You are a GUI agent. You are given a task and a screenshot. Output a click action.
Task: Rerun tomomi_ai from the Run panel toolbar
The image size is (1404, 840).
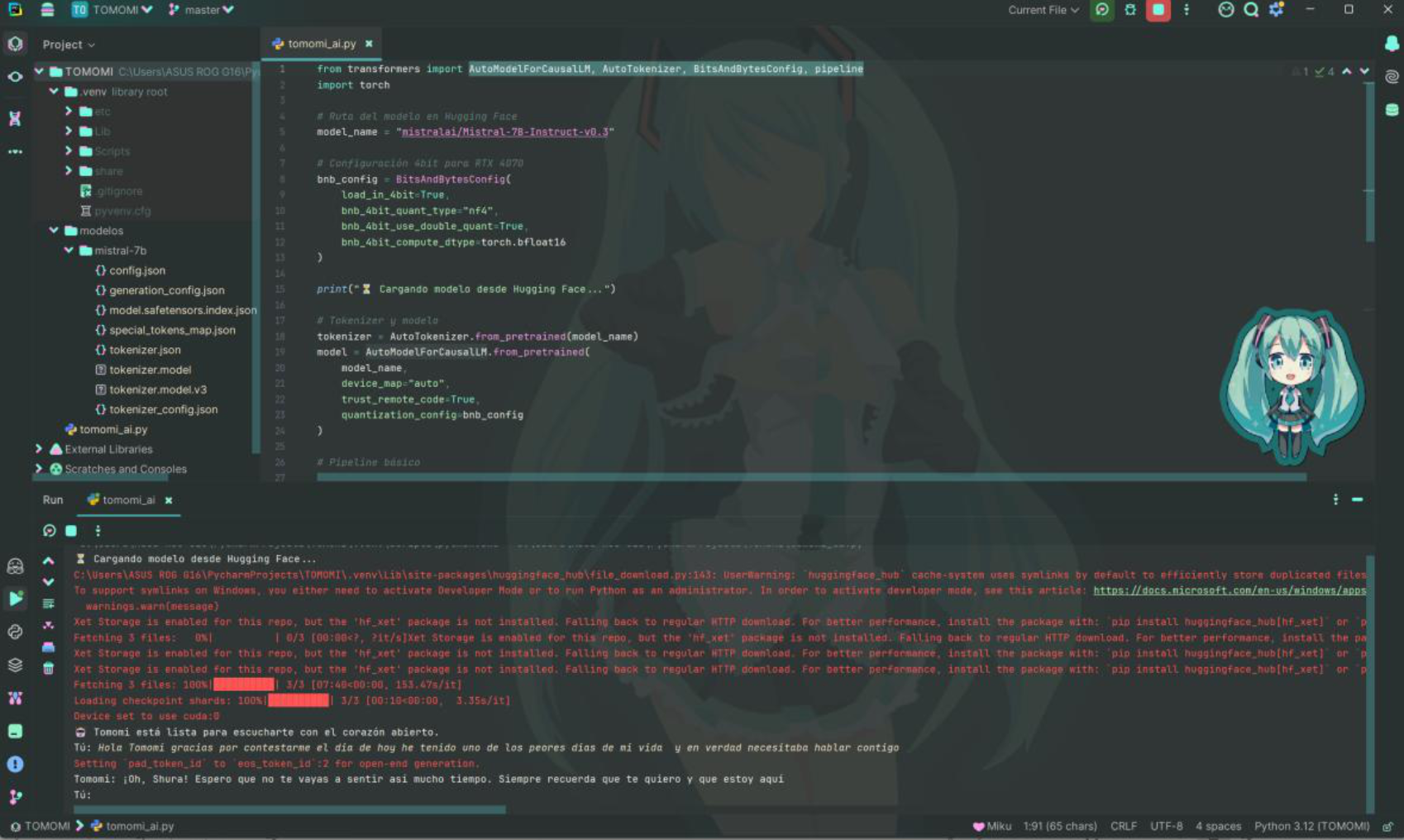(x=50, y=531)
